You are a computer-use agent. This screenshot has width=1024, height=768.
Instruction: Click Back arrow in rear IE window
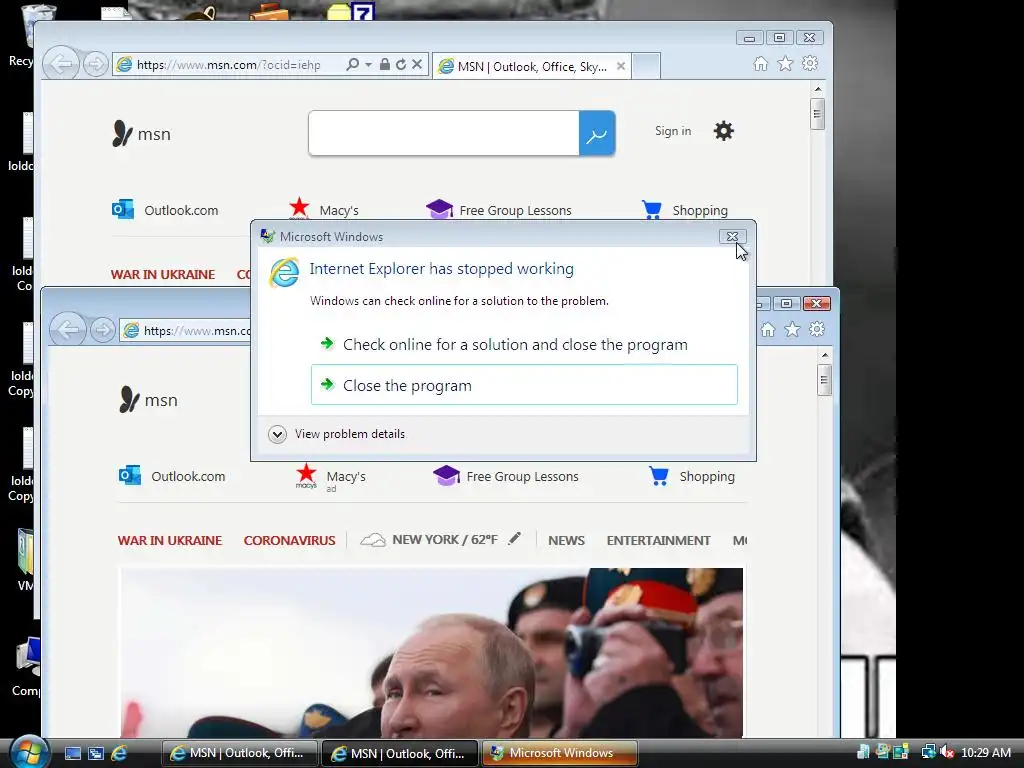(61, 64)
